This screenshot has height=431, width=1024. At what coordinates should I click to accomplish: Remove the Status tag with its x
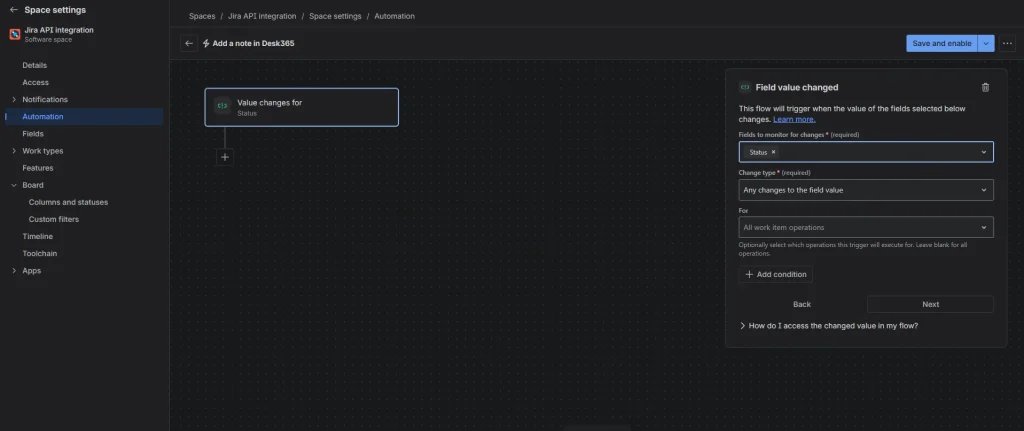[773, 152]
